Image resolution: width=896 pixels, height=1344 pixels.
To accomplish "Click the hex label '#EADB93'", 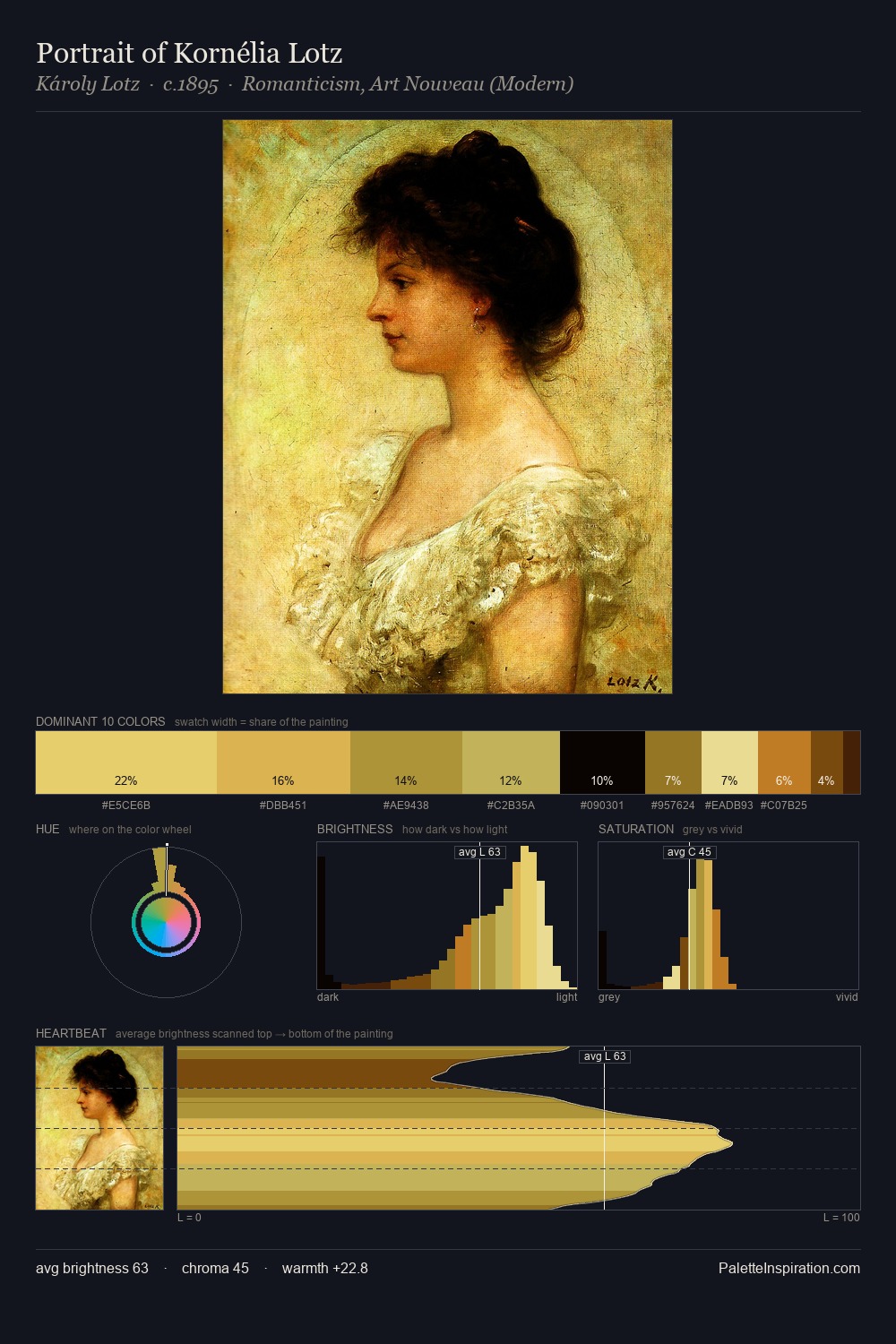I will [729, 806].
